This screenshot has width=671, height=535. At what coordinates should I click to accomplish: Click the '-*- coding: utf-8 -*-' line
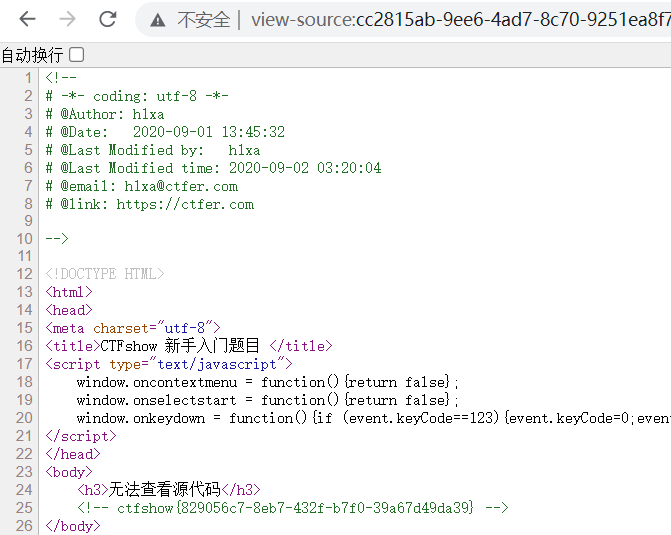pos(137,96)
